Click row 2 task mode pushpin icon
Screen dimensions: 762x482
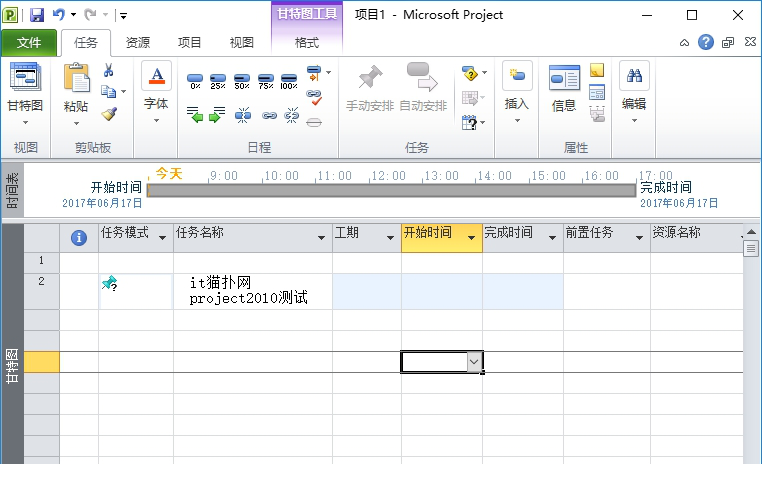pos(109,283)
